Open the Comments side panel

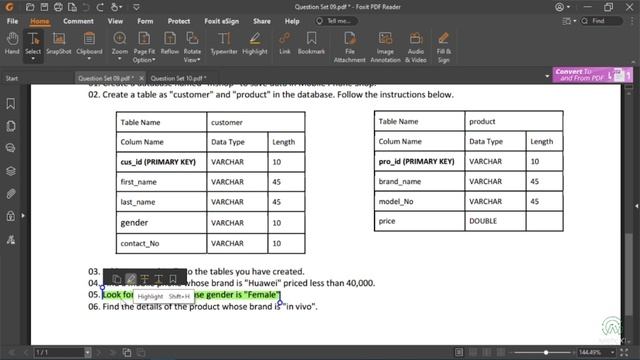11,148
